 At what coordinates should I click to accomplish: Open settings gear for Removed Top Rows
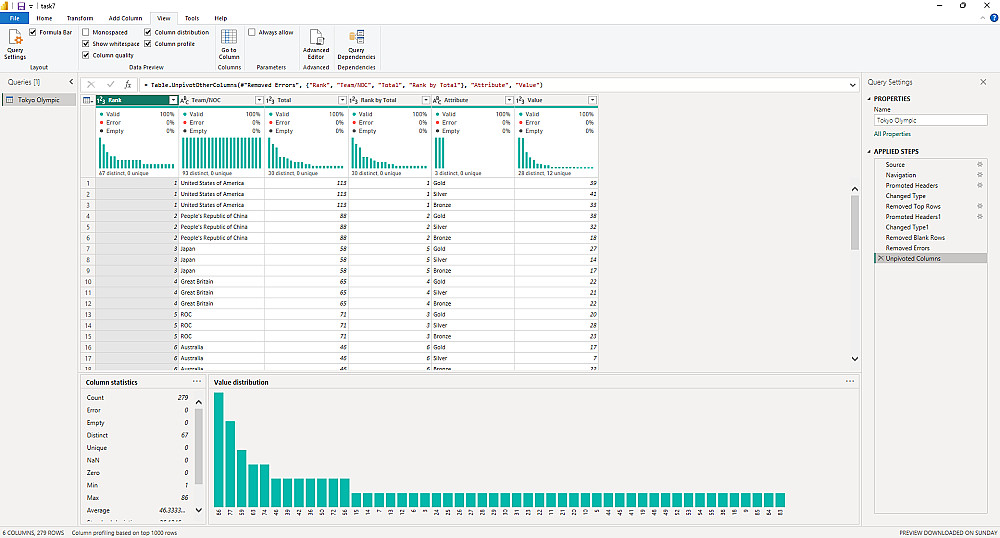979,206
